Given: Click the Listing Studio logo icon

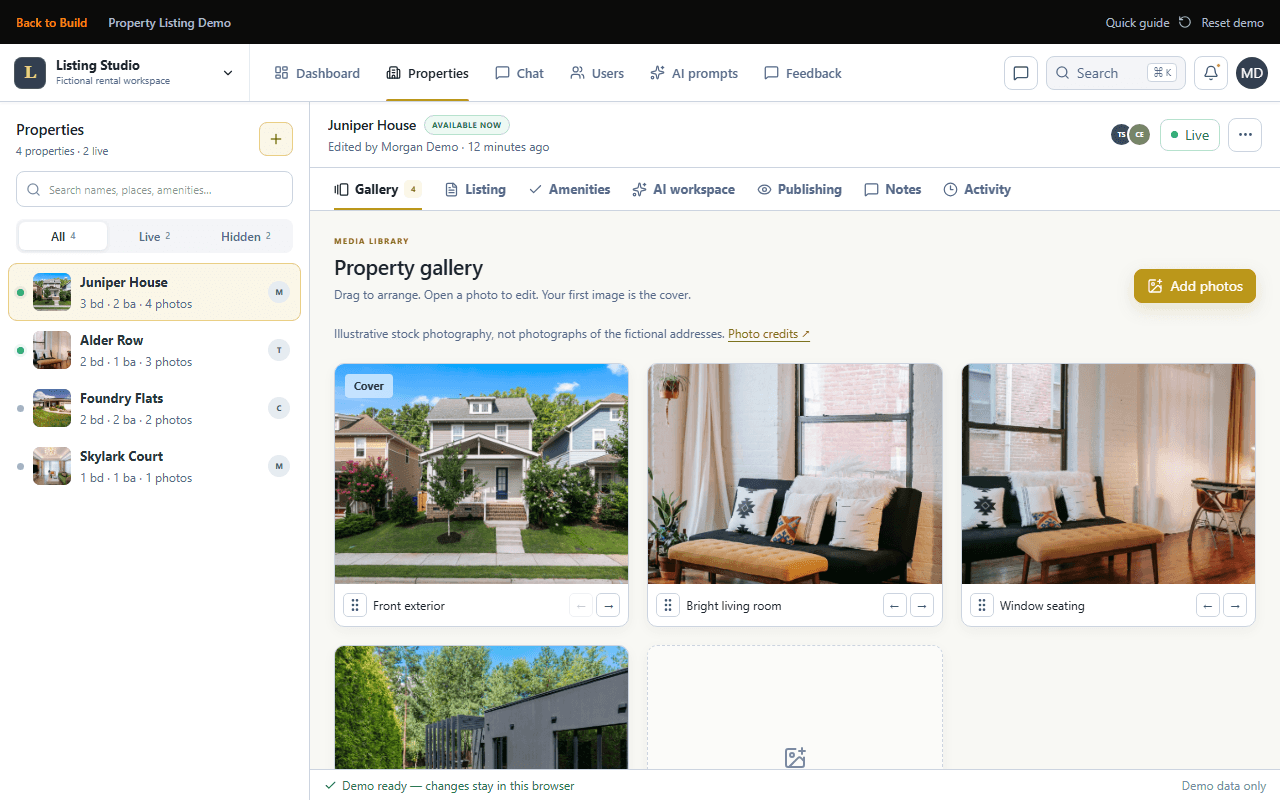Looking at the screenshot, I should click(30, 73).
